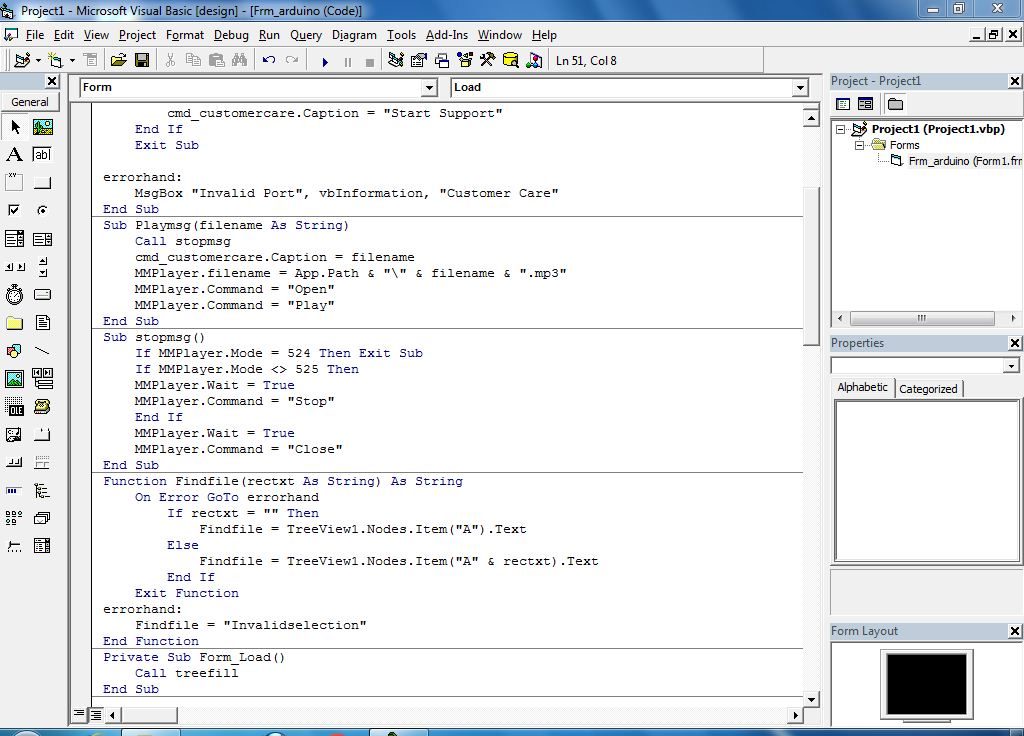Start running the project
This screenshot has width=1024, height=736.
click(325, 60)
